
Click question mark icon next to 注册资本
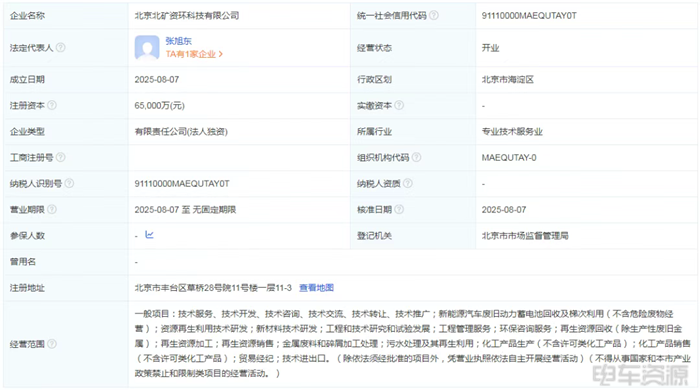[52, 105]
